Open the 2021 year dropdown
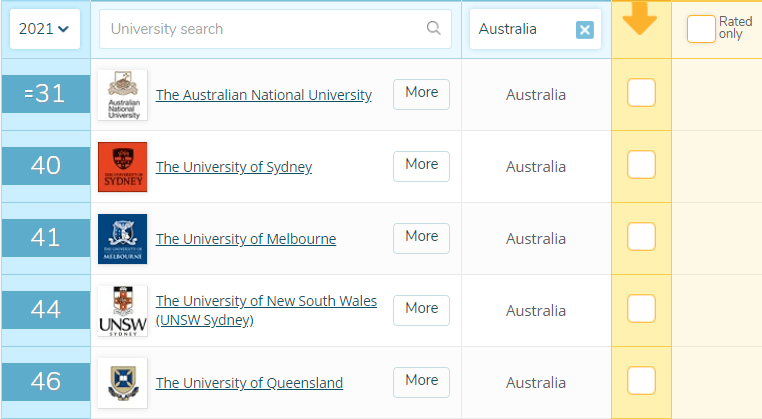 tap(44, 29)
